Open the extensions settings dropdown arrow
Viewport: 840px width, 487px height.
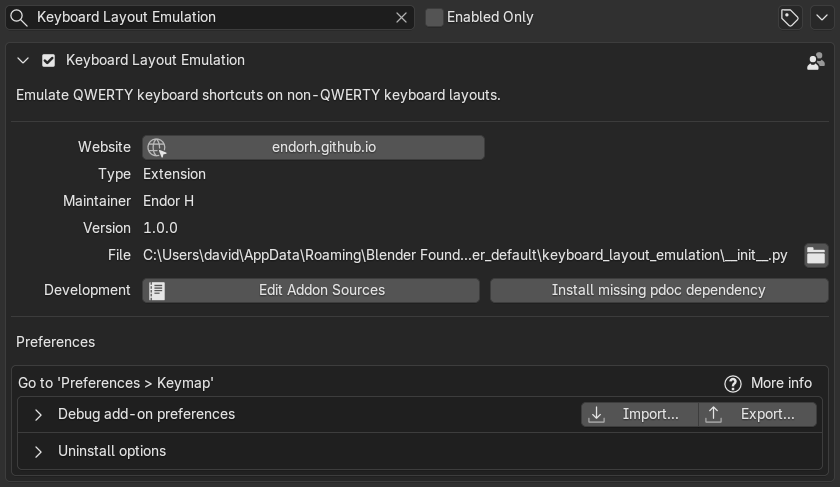coord(822,18)
